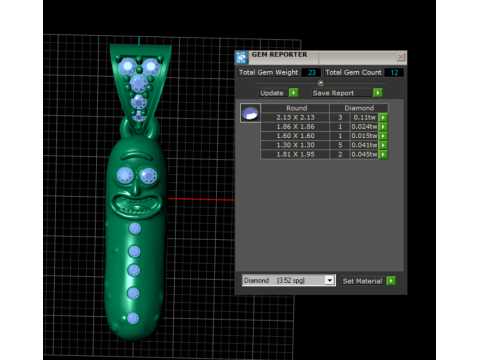Select the 2.13 X 2.13 size cell
Image resolution: width=480 pixels, height=360 pixels.
pyautogui.click(x=295, y=117)
